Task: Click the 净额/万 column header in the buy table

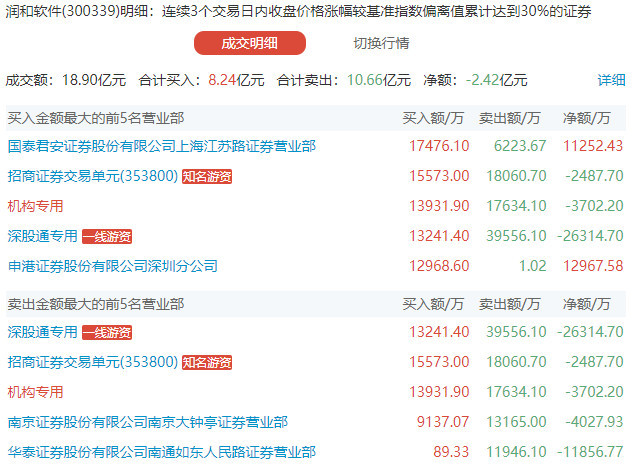Action: click(586, 118)
